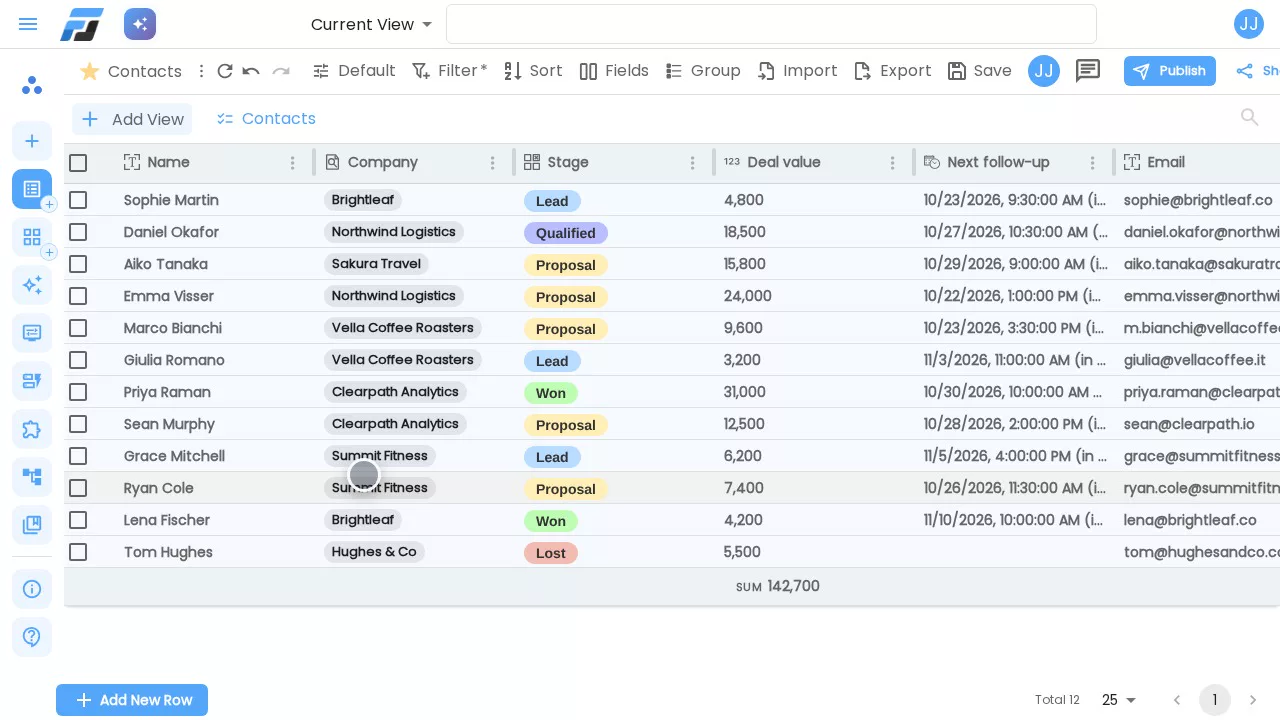Toggle the select-all header checkbox
The height and width of the screenshot is (720, 1280).
pos(78,163)
